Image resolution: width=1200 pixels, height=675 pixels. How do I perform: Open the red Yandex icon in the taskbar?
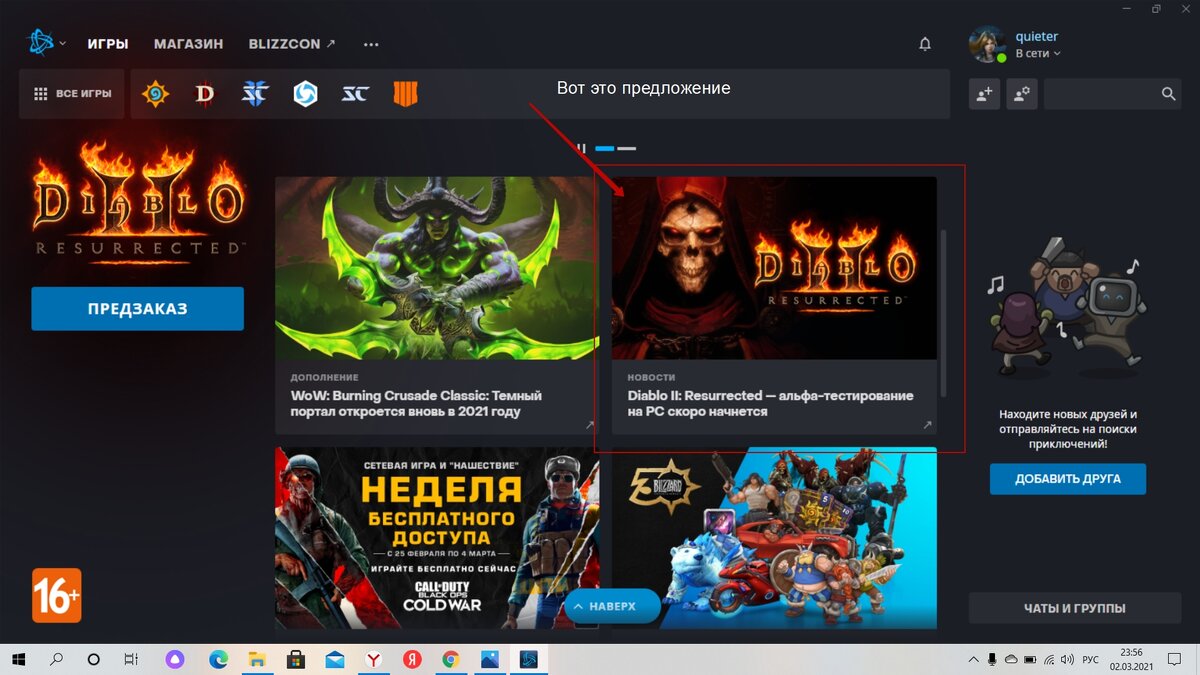pos(411,660)
